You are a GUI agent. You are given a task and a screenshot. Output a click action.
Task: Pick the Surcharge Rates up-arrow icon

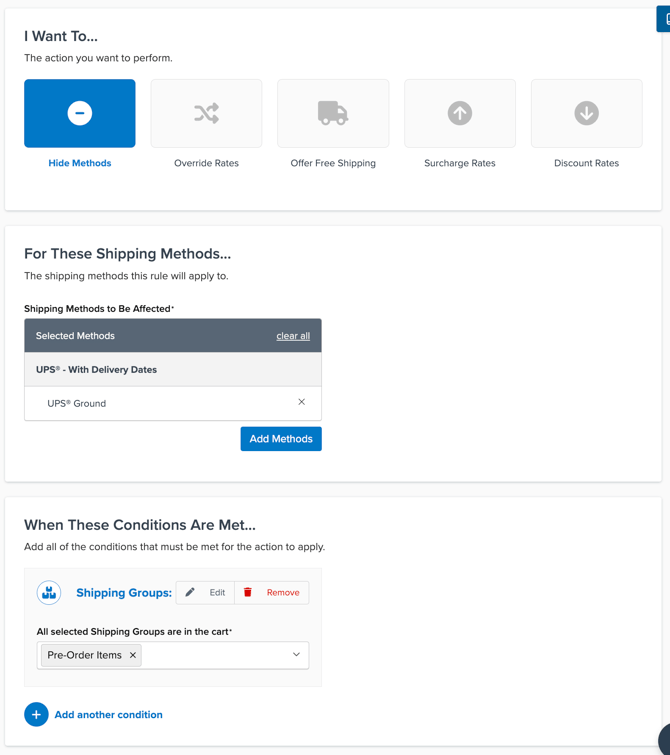tap(460, 114)
